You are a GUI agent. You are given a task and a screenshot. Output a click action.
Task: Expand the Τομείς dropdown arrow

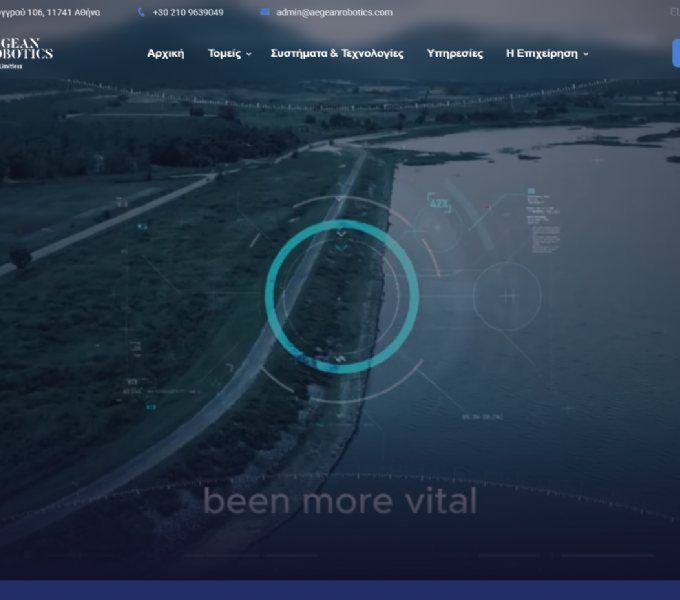coord(248,54)
